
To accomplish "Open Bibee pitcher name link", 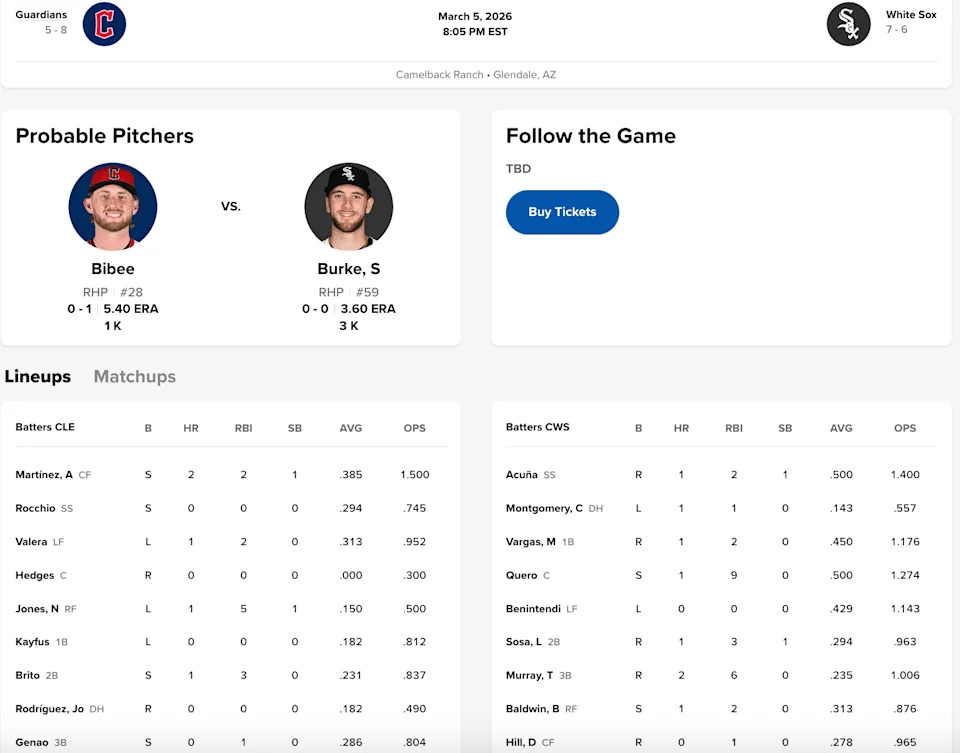I will click(x=112, y=269).
